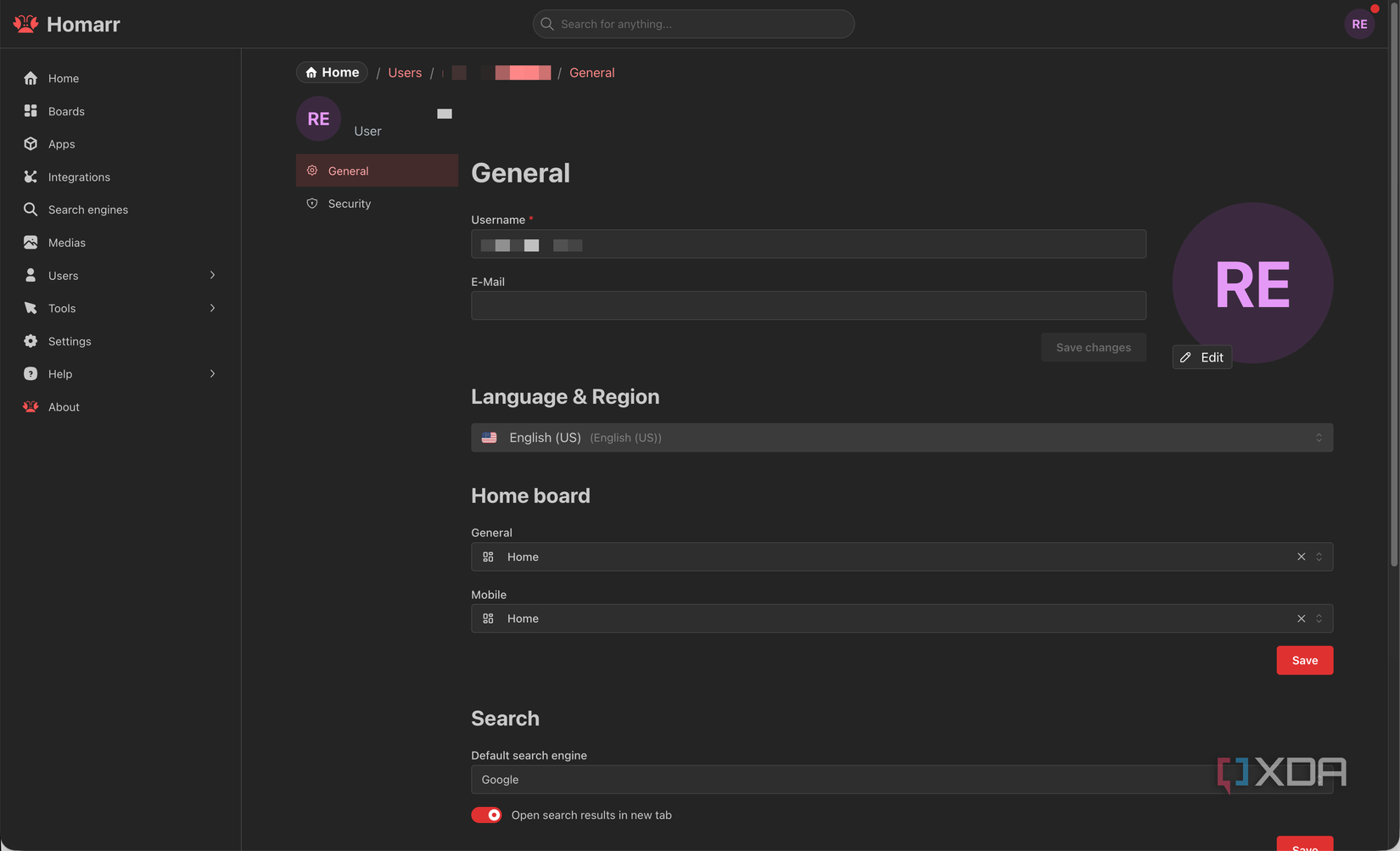This screenshot has height=851, width=1400.
Task: Select the General profile tab
Action: (x=377, y=171)
